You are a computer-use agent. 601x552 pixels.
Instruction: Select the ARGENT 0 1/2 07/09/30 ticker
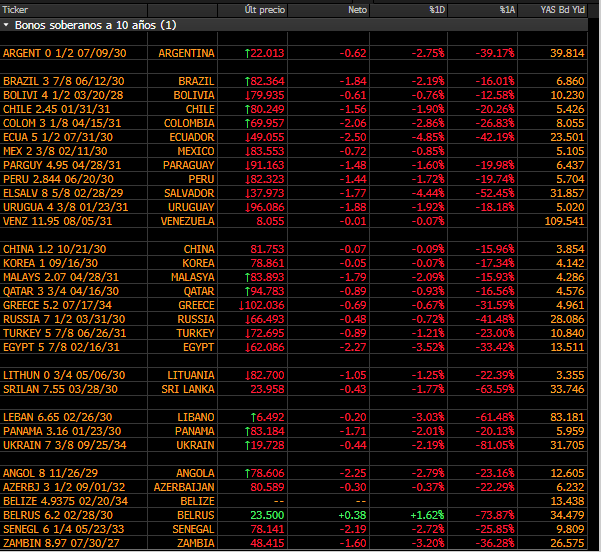[65, 53]
